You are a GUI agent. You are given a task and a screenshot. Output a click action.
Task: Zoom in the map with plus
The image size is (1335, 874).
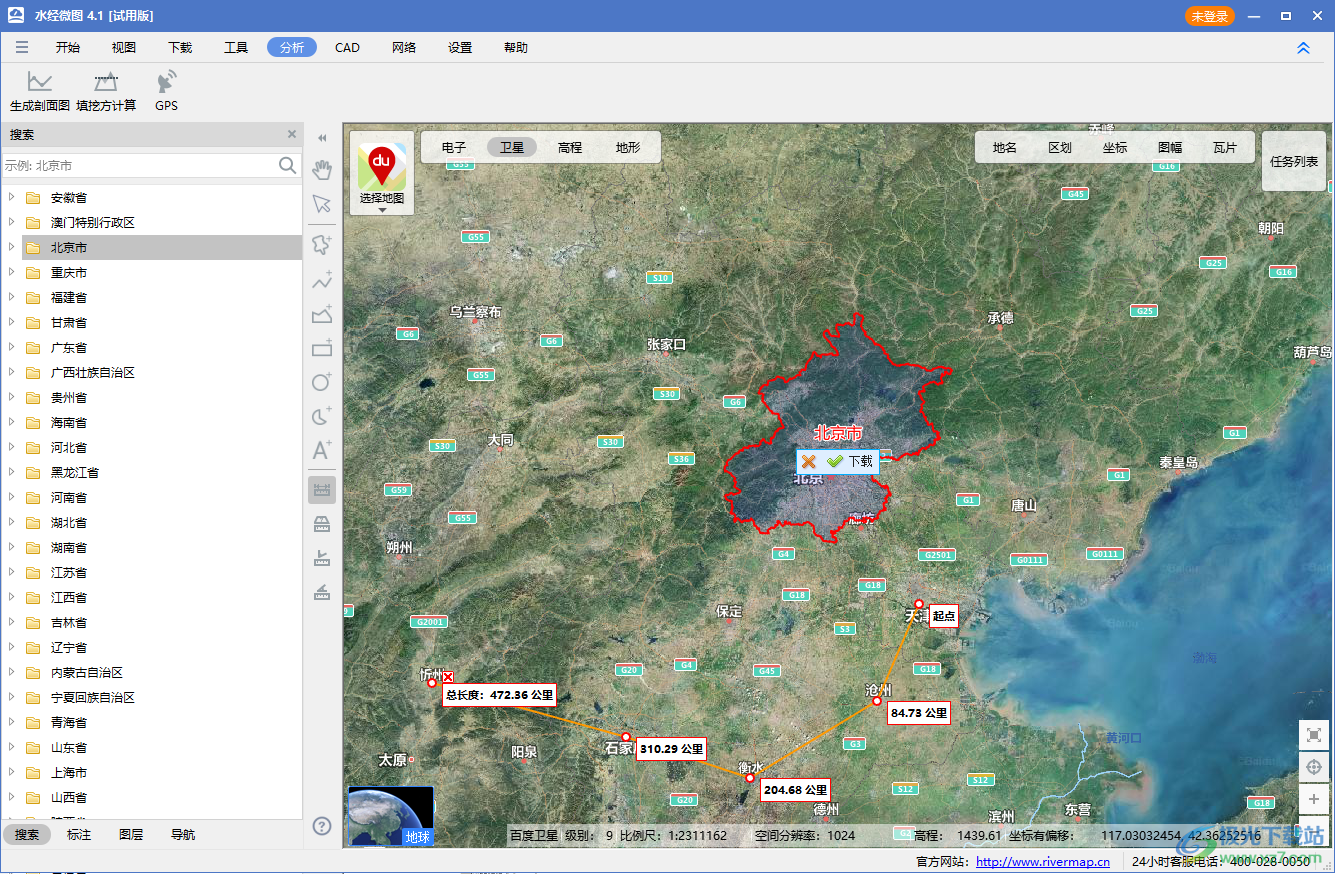(x=1313, y=800)
